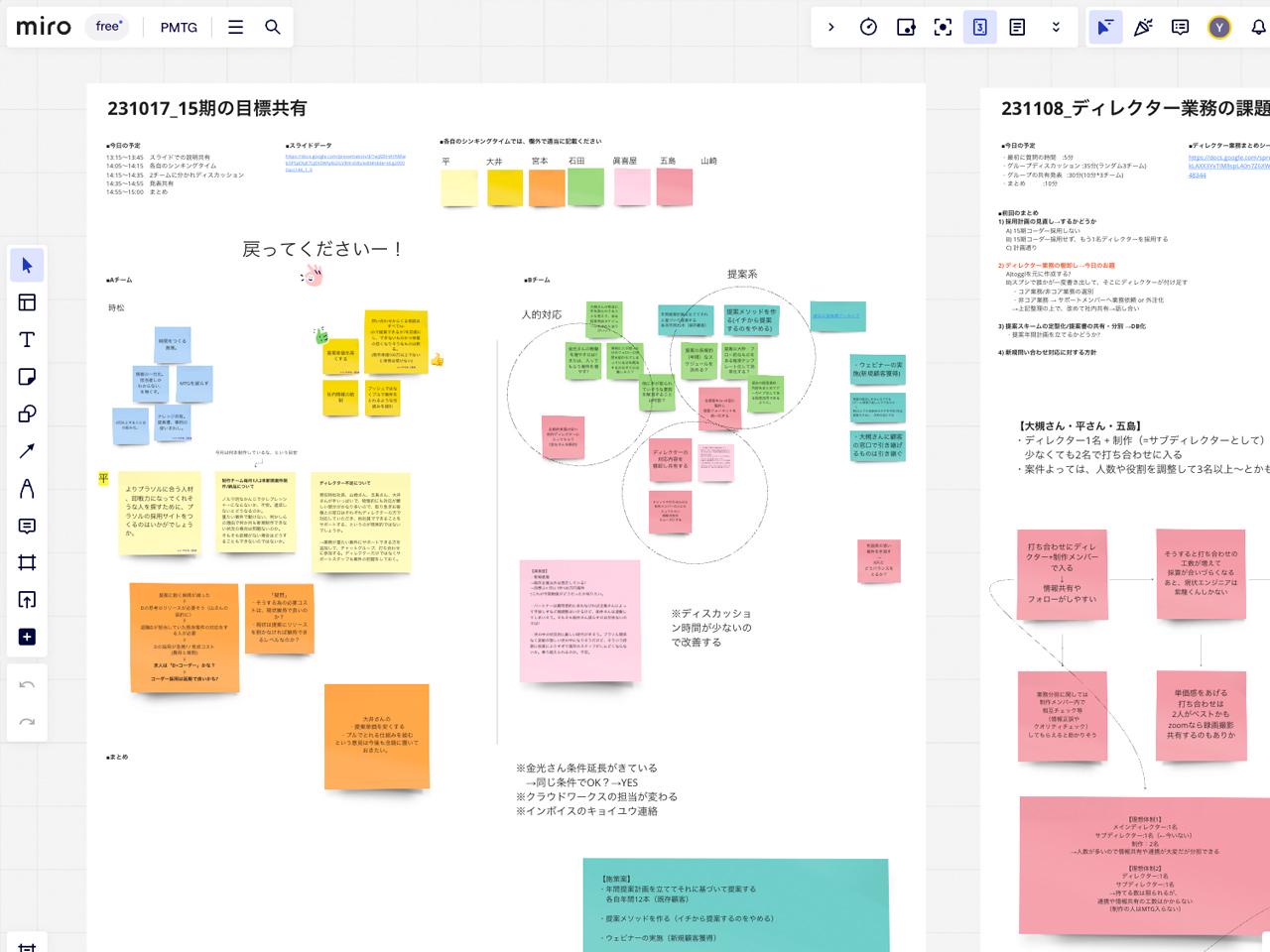The width and height of the screenshot is (1270, 952).
Task: Open the Shapes tool
Action: 27,415
